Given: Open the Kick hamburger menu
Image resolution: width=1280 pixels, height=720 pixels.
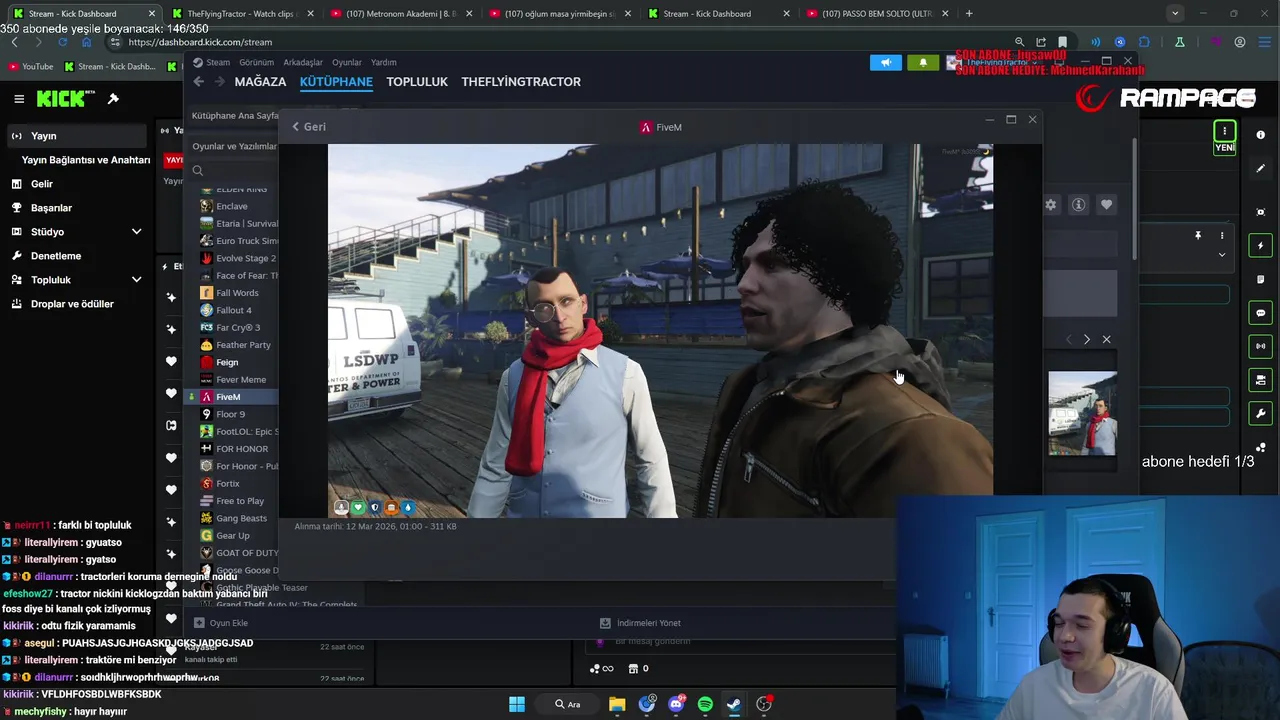Looking at the screenshot, I should [19, 98].
